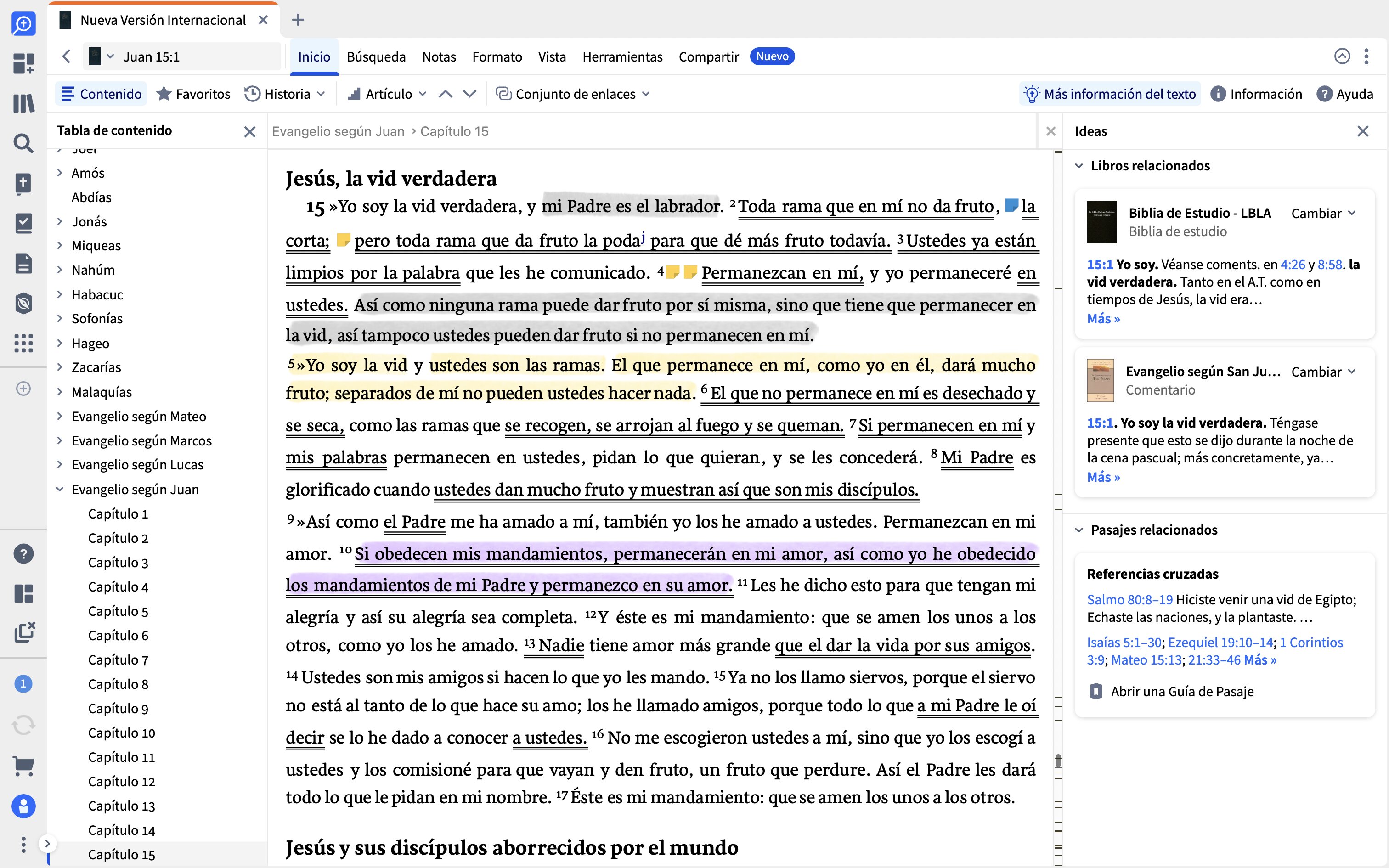Open the layouts icon in the sidebar
Viewport: 1389px width, 868px height.
23,593
